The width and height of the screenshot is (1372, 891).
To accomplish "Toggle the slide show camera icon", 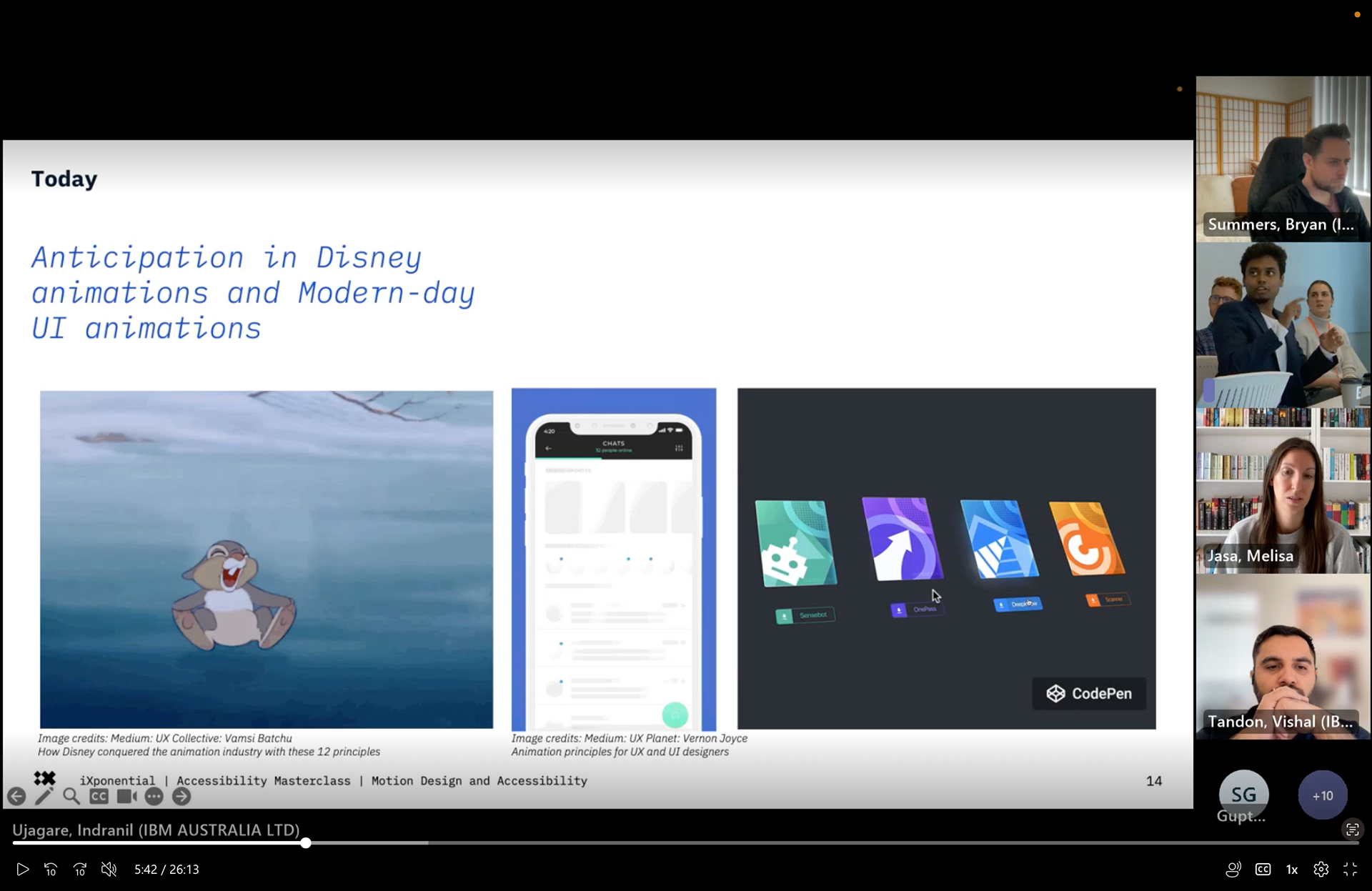I will coord(126,797).
